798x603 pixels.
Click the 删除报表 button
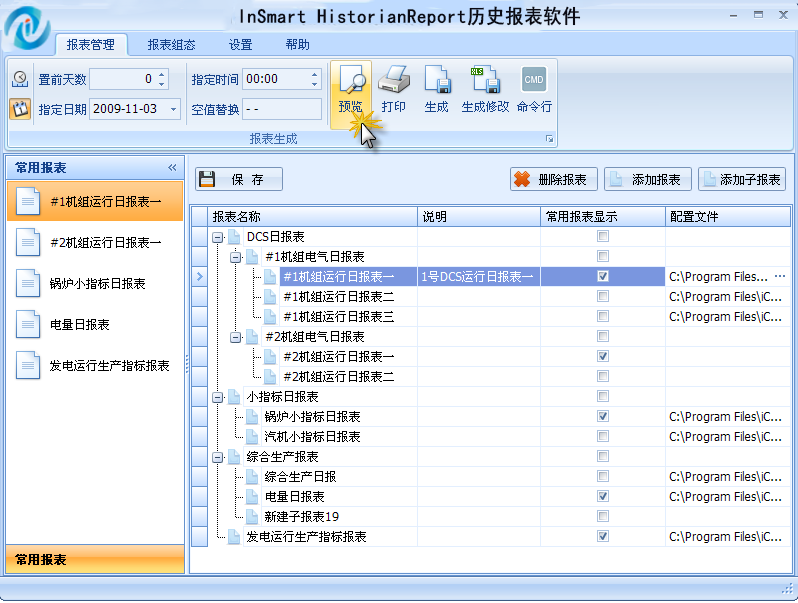point(554,179)
